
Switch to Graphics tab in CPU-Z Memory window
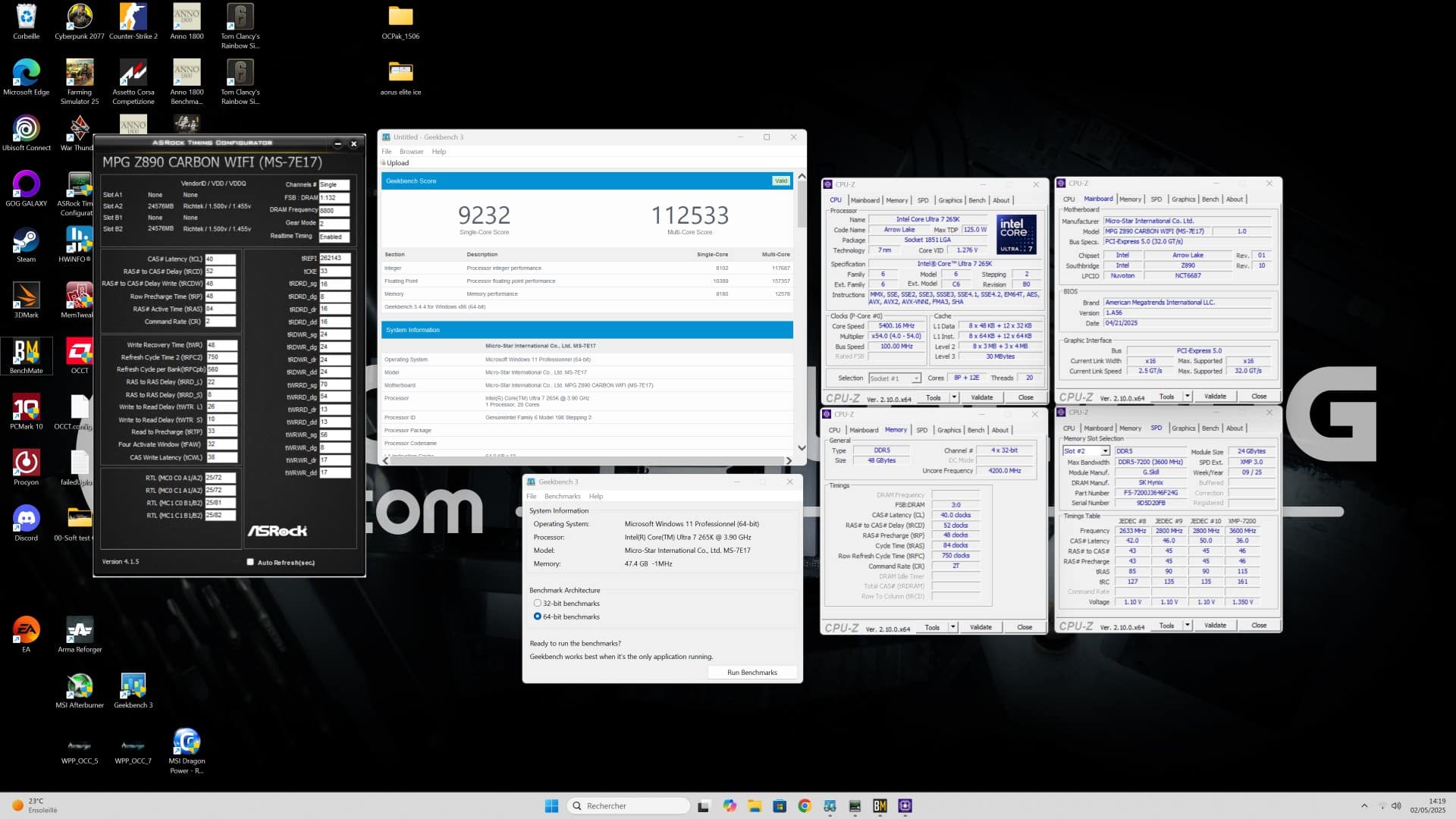[949, 430]
